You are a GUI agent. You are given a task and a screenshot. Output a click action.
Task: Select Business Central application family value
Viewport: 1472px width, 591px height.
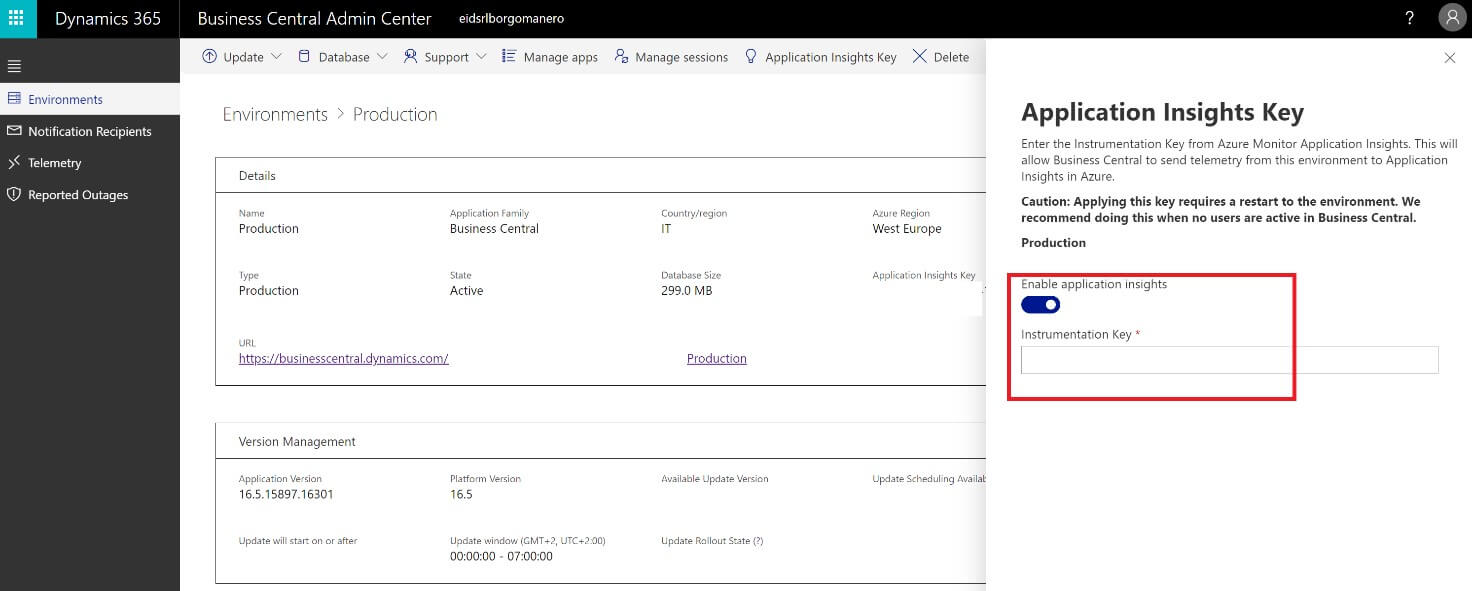coord(494,228)
